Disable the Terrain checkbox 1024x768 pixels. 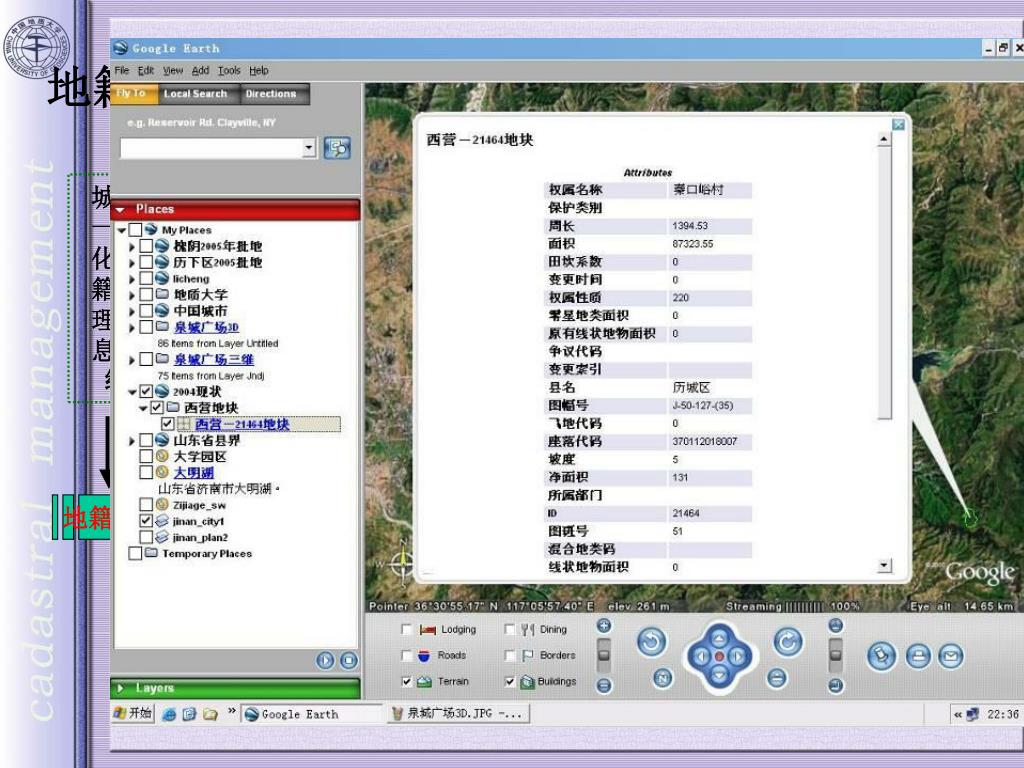406,681
